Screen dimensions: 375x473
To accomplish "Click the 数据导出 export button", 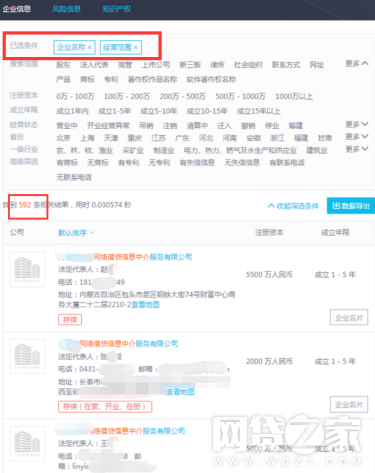I will click(x=351, y=206).
